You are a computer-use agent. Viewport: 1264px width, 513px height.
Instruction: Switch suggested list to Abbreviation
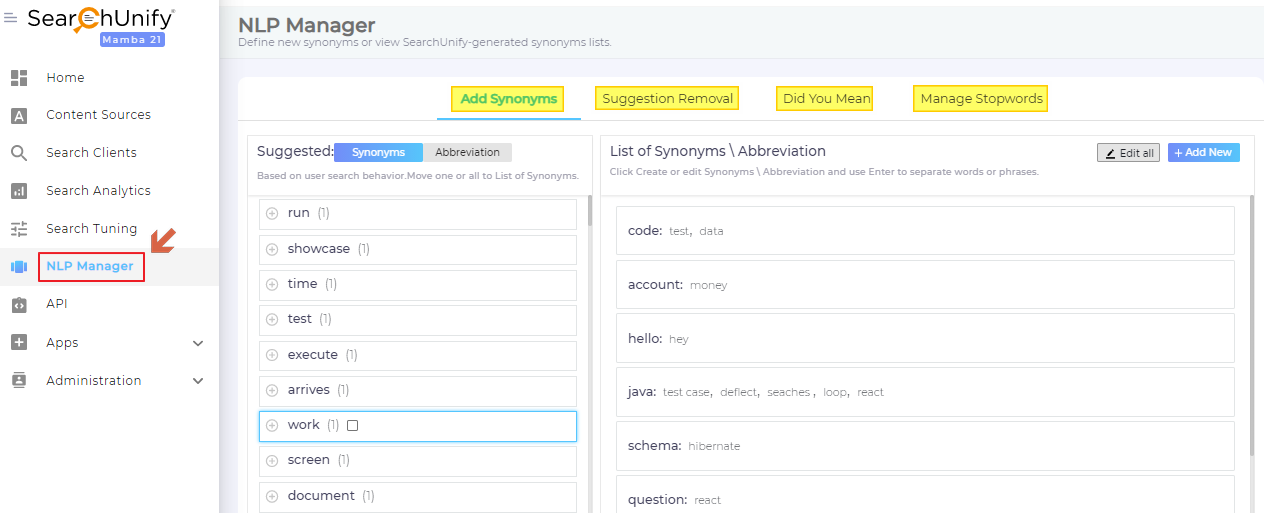pyautogui.click(x=467, y=152)
